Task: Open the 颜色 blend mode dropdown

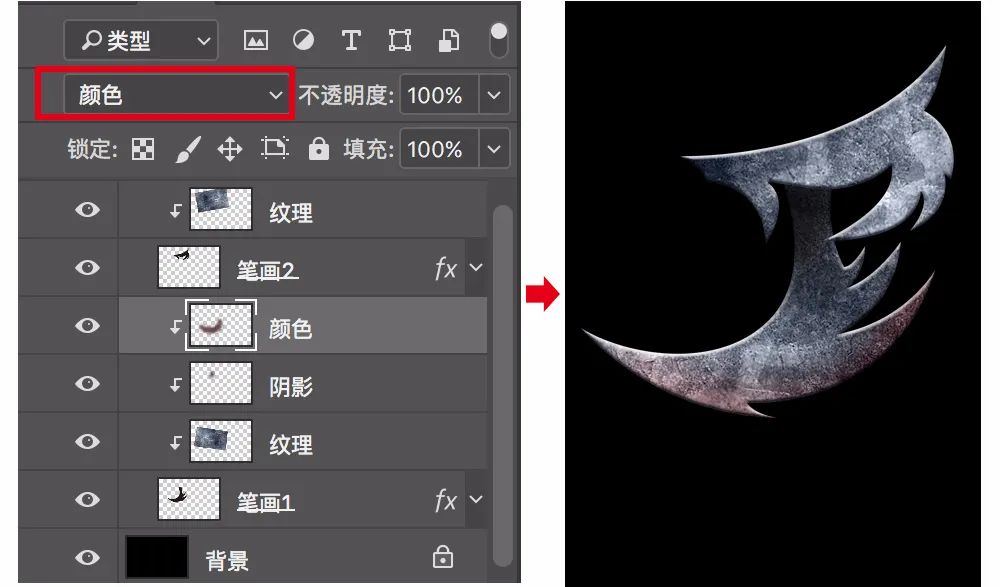Action: pos(165,95)
